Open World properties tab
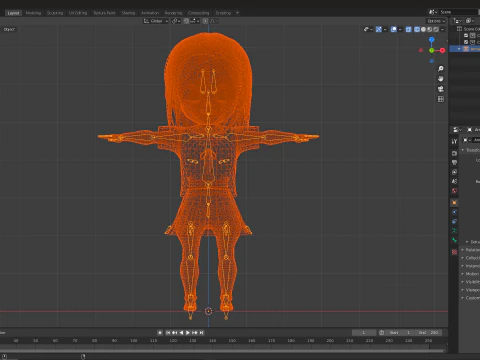This screenshot has width=480, height=360. pos(454,191)
